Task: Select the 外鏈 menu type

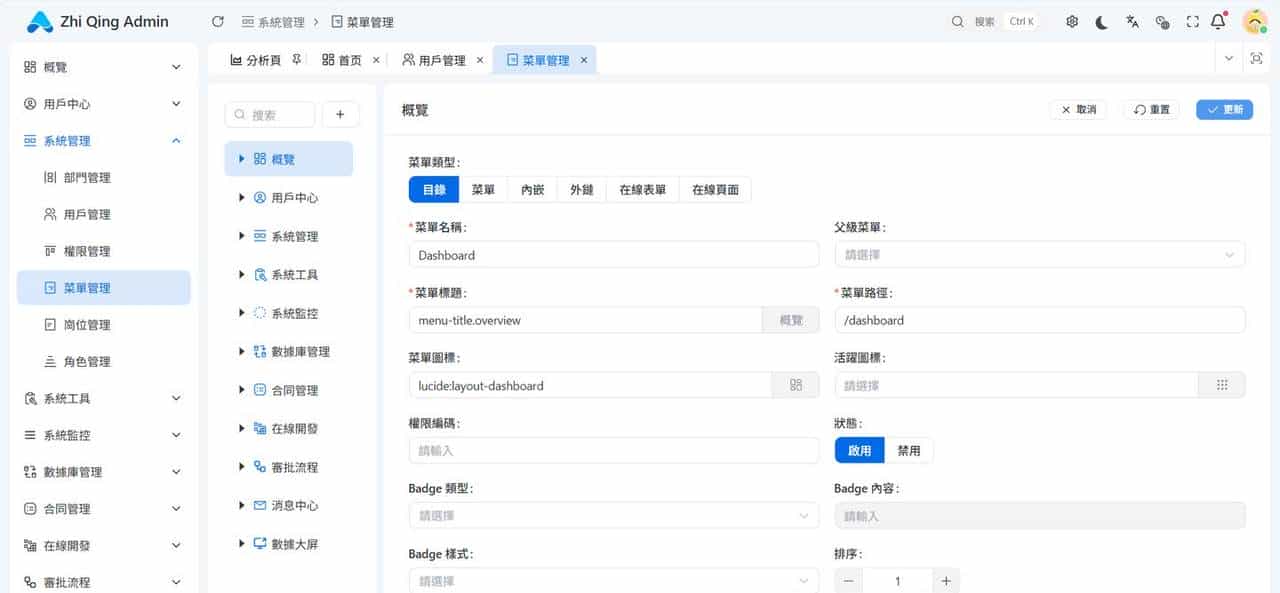Action: pyautogui.click(x=581, y=189)
